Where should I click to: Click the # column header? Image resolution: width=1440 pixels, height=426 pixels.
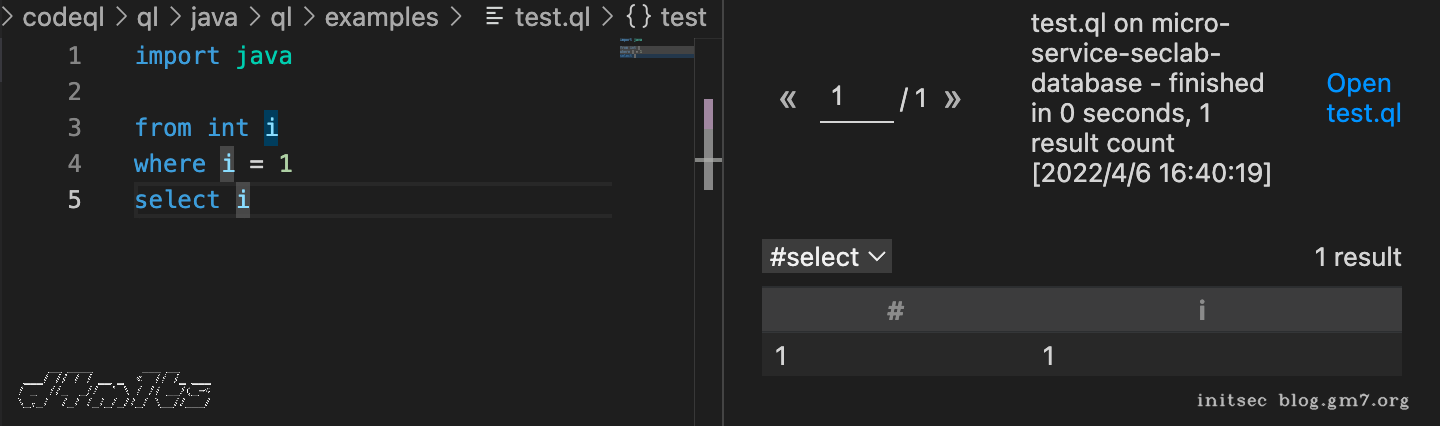point(895,311)
